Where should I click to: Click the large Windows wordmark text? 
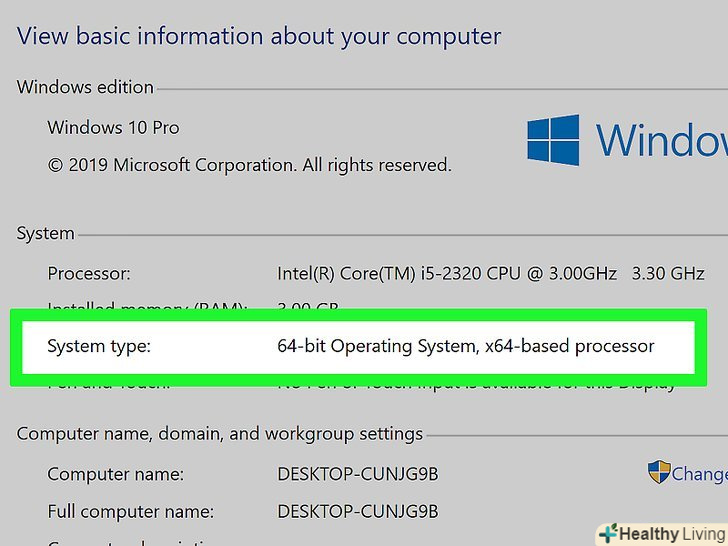[x=661, y=139]
